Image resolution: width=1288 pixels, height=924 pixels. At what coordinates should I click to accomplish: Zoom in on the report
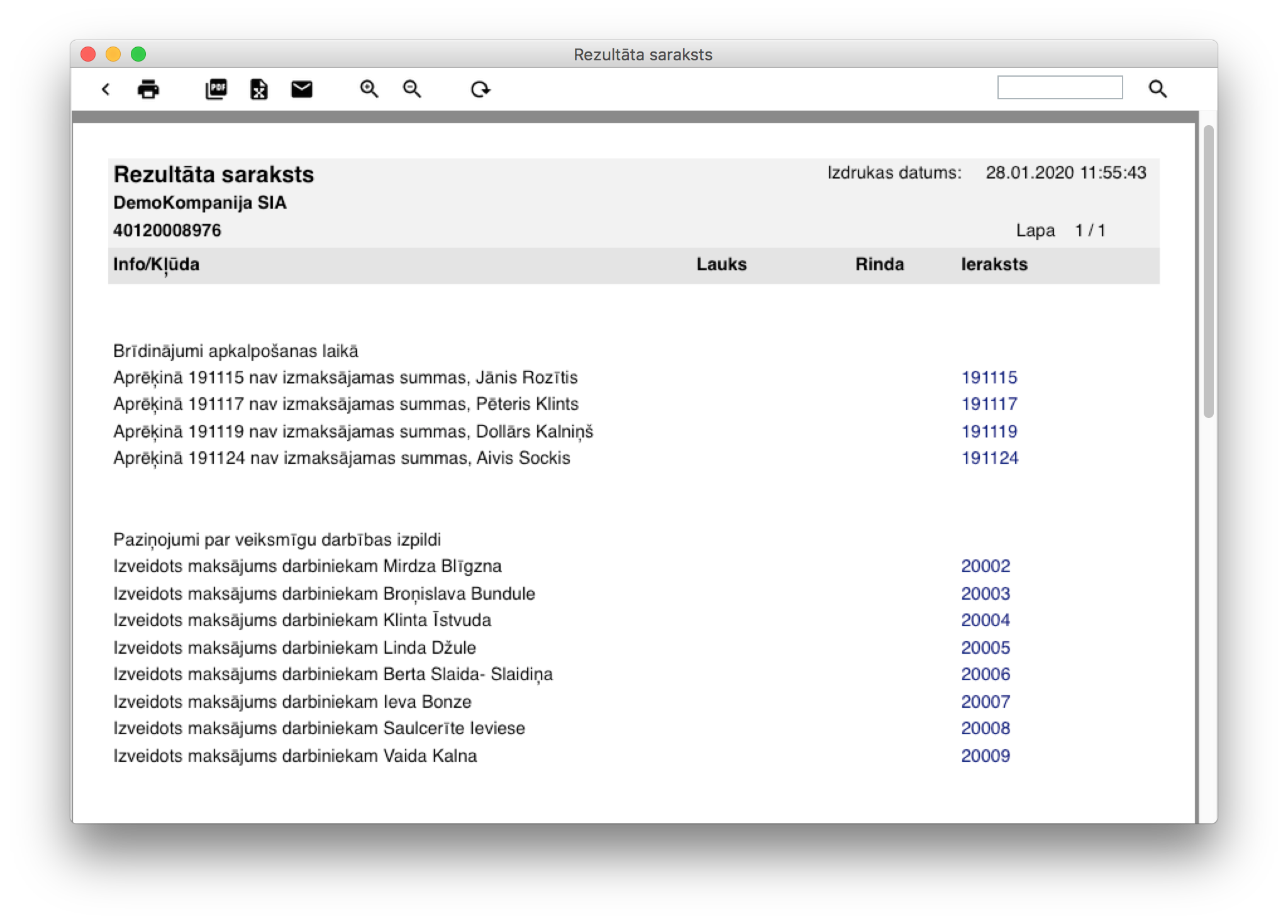coord(369,89)
